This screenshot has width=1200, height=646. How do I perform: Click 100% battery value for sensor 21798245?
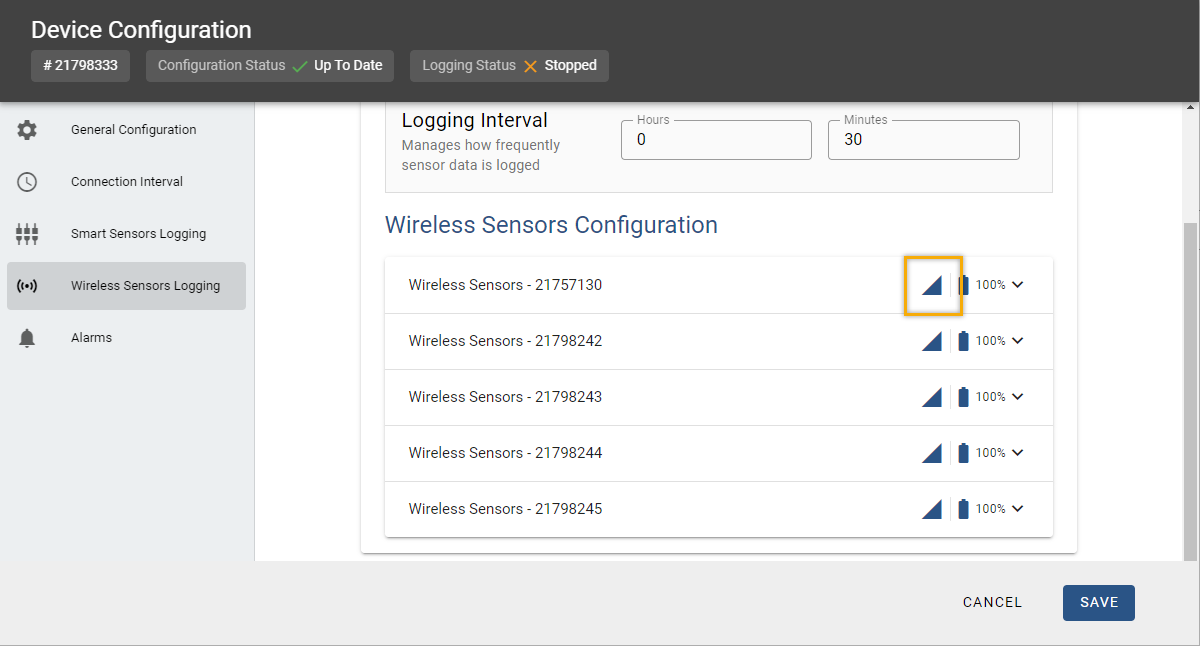point(991,509)
